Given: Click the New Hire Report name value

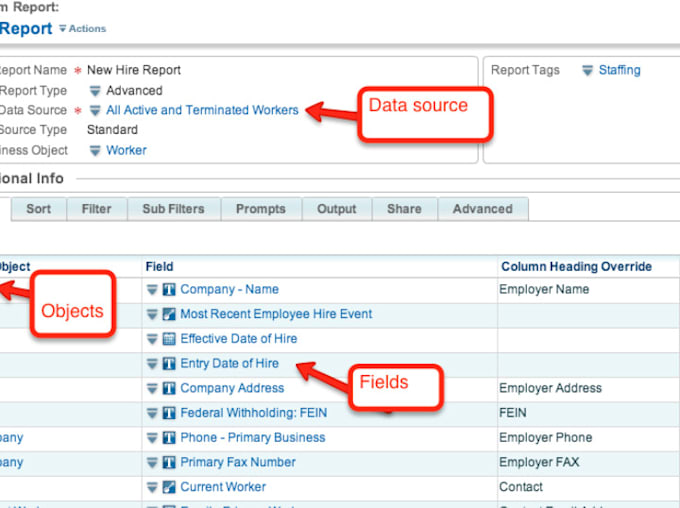Looking at the screenshot, I should [x=134, y=70].
